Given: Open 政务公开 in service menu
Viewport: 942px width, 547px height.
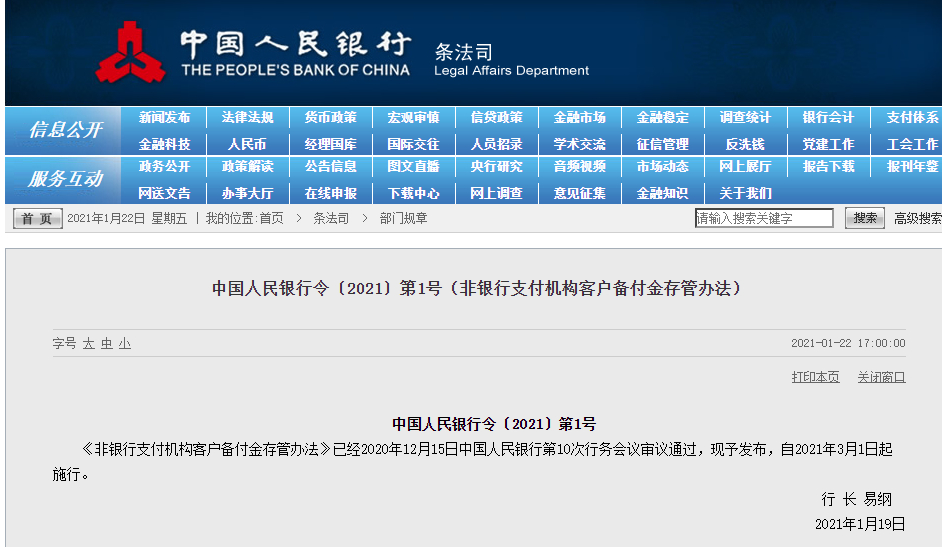Looking at the screenshot, I should point(164,166).
